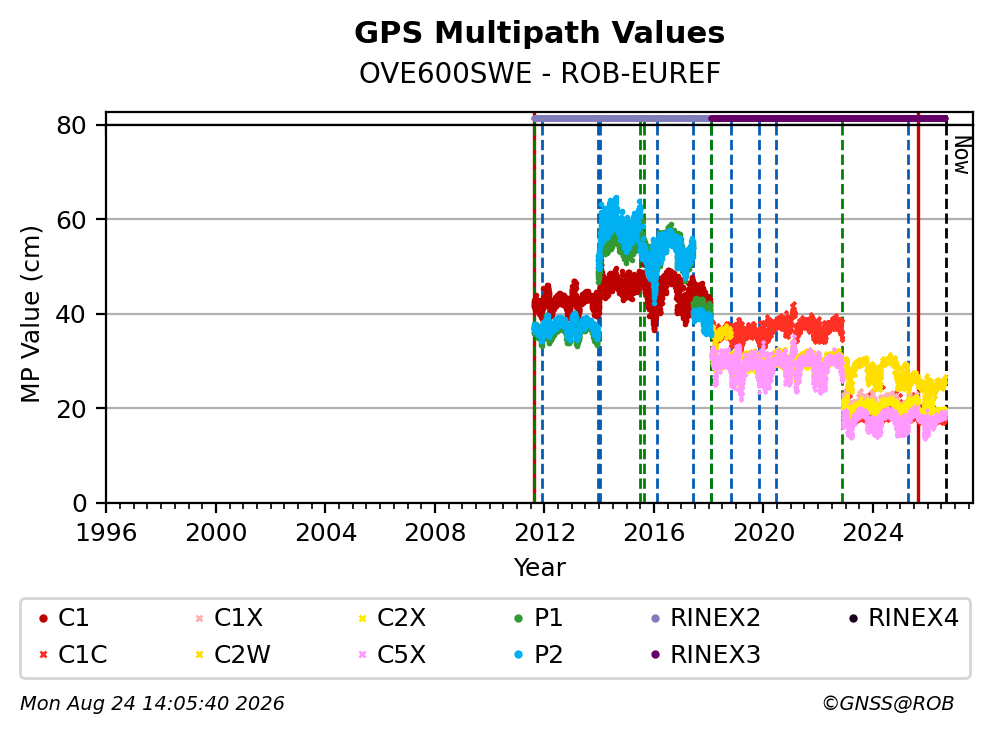Click the 2004 tick label

coord(325,533)
